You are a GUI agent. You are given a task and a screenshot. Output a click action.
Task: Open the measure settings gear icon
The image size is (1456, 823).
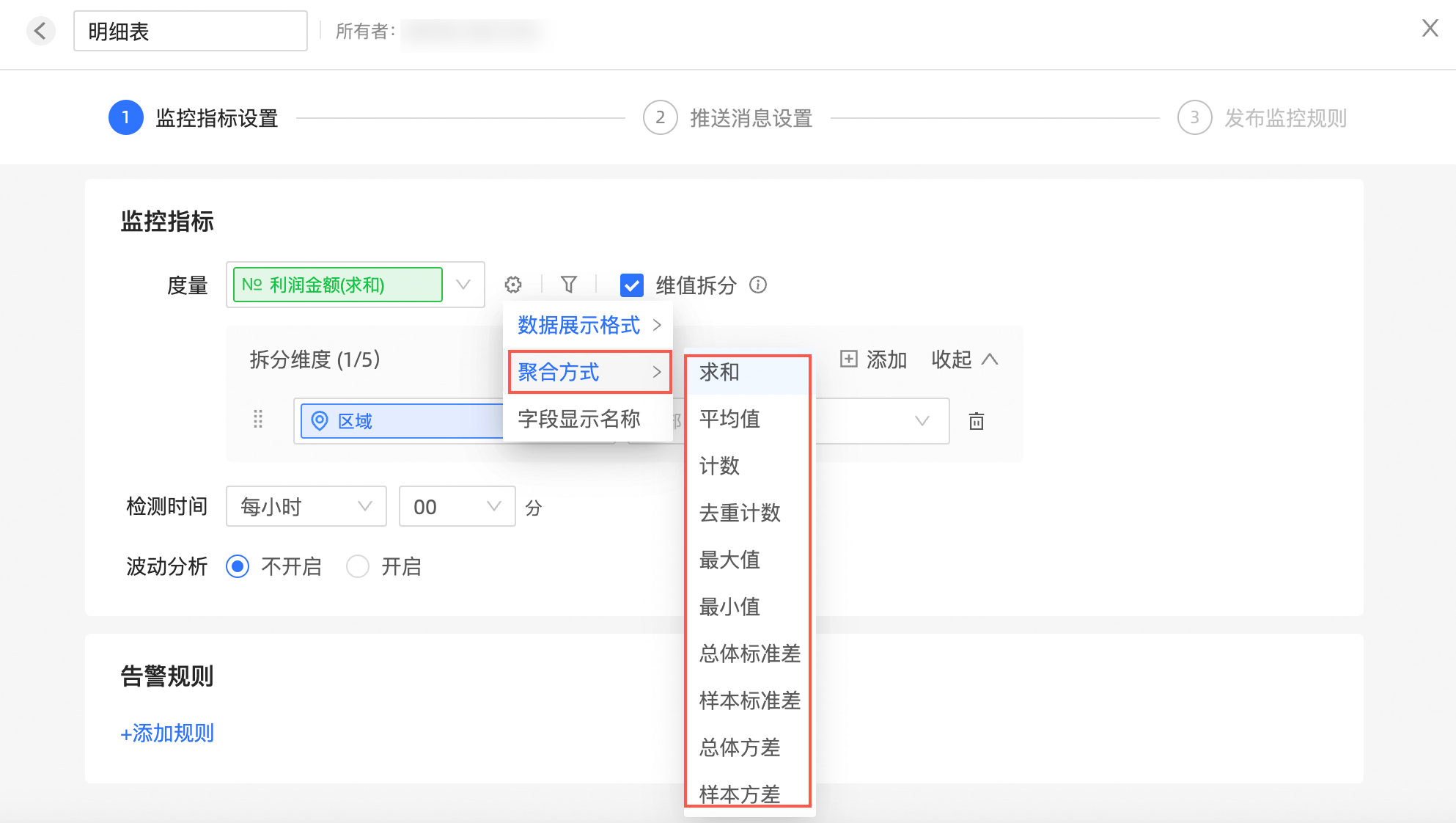click(513, 285)
